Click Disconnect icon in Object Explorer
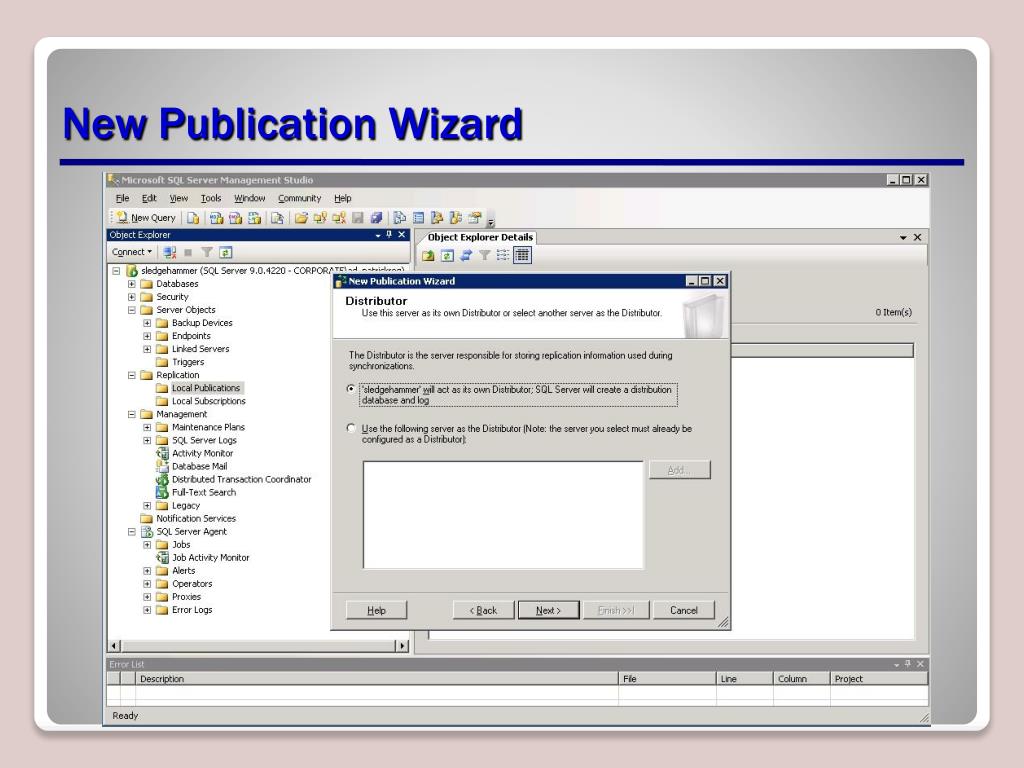1024x768 pixels. click(170, 252)
